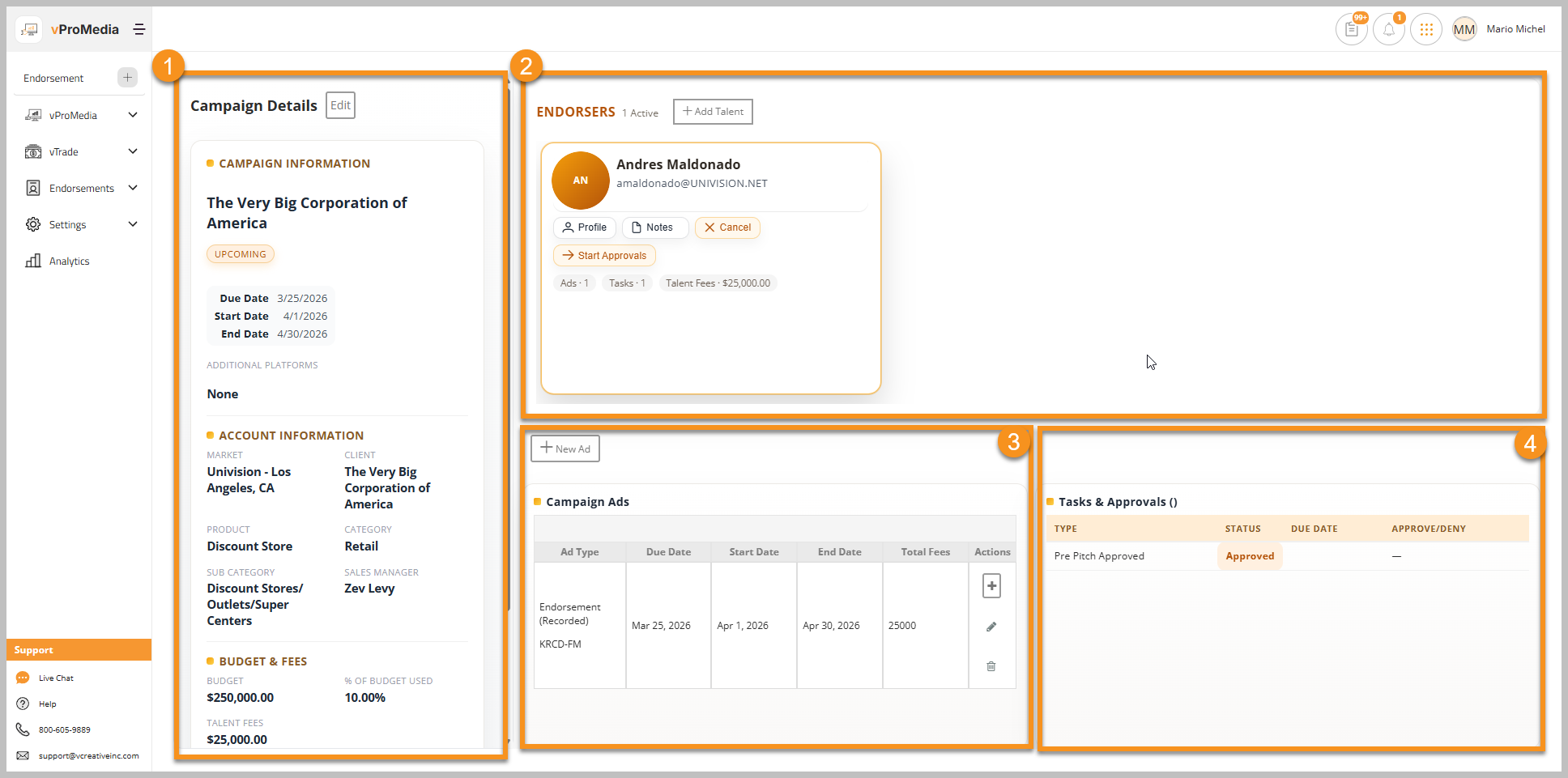Click Edit next to Campaign Details
This screenshot has width=1568, height=778.
point(340,105)
